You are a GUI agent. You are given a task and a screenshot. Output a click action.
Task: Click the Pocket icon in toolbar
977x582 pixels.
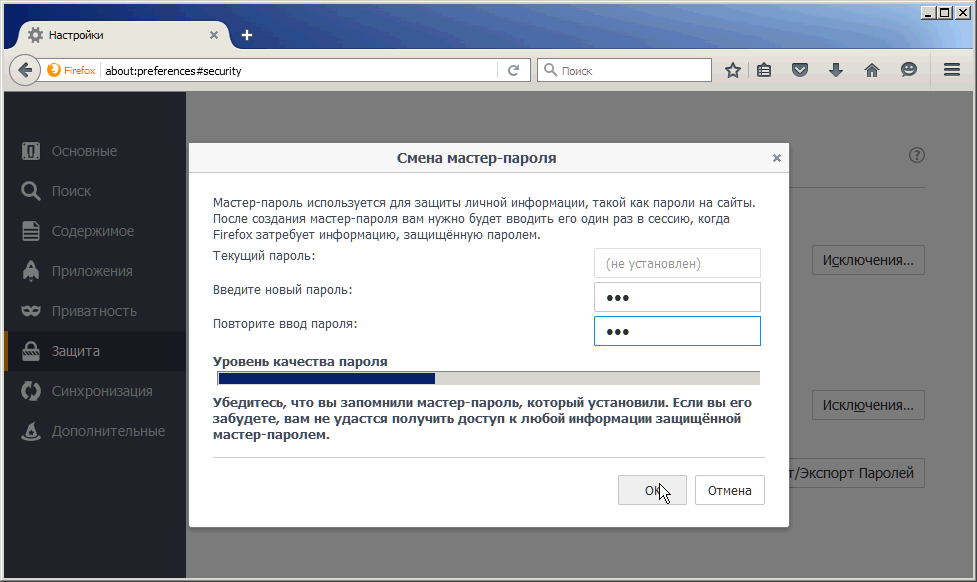click(x=800, y=71)
